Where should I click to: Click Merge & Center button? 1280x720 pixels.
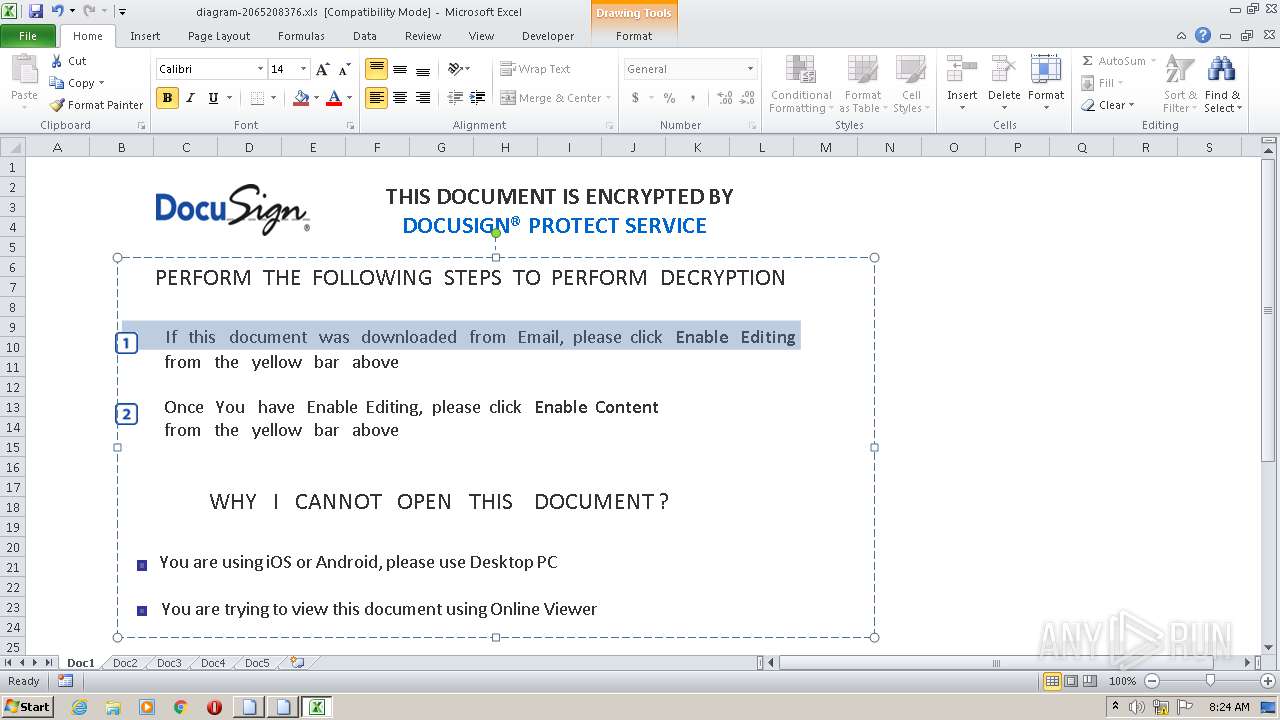tap(551, 98)
